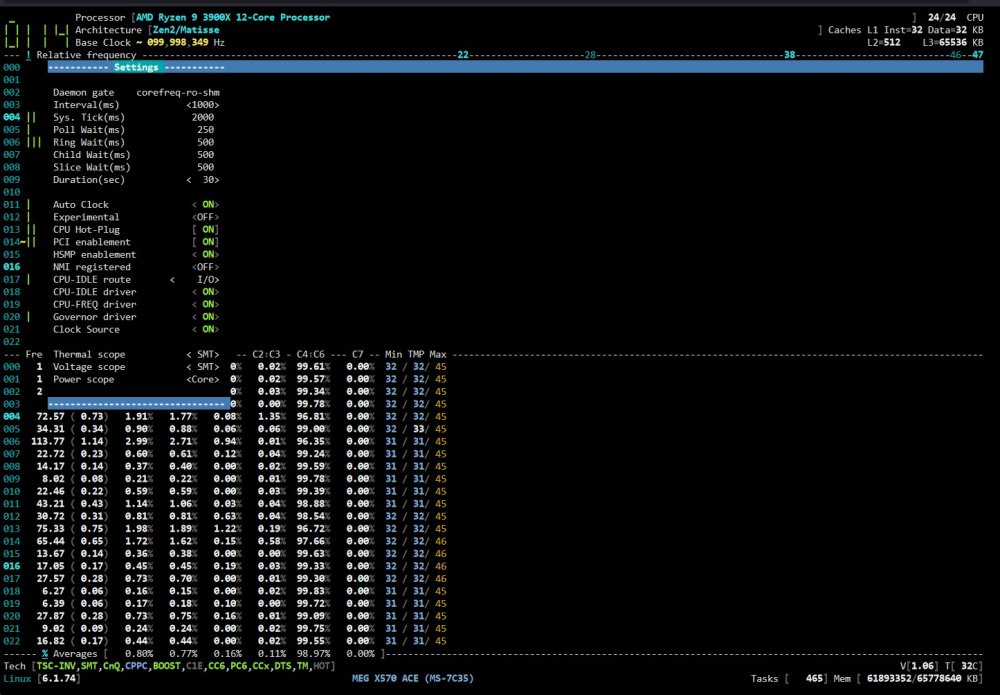Select Ring Wait(ms) value 500
This screenshot has width=1000, height=695.
click(205, 142)
